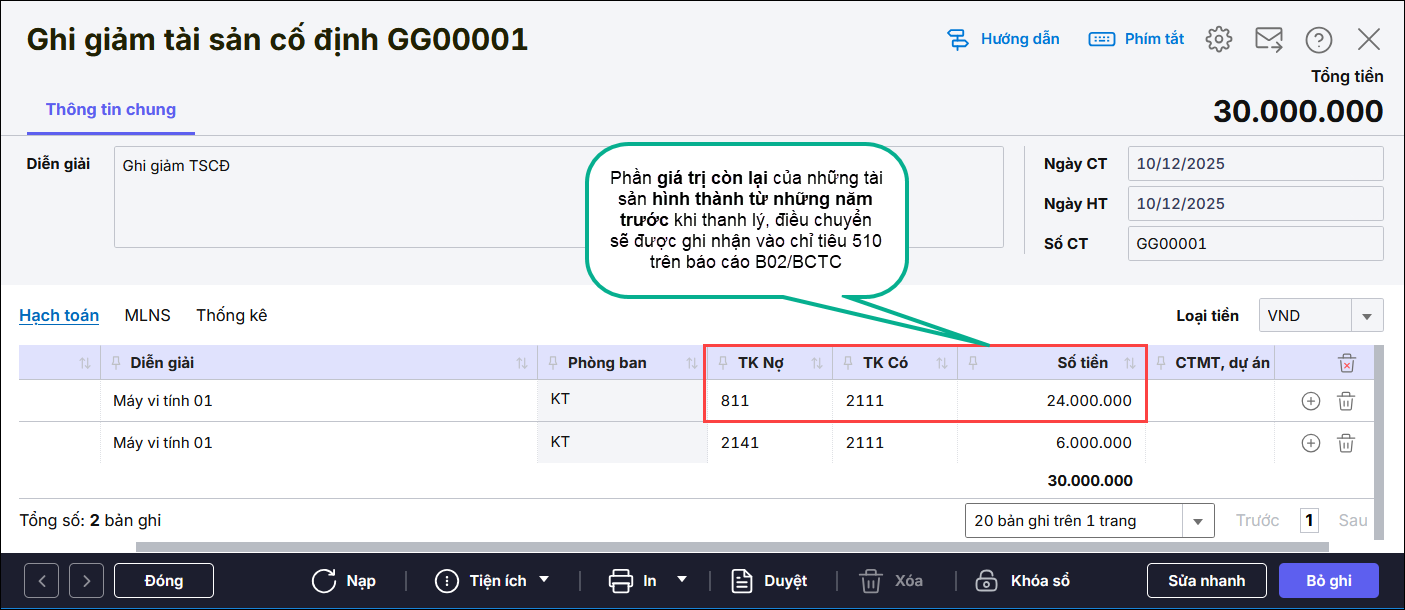Open the mail feedback icon

coord(1269,39)
